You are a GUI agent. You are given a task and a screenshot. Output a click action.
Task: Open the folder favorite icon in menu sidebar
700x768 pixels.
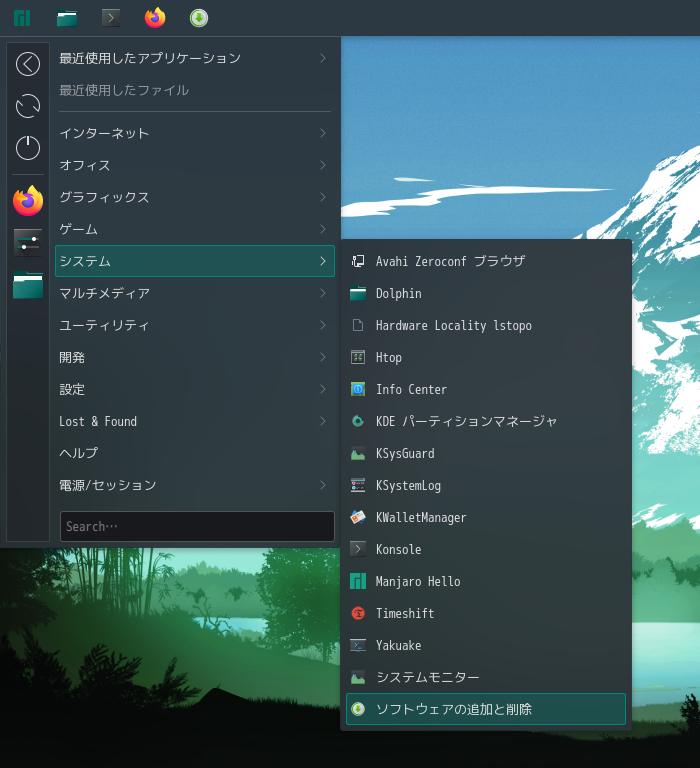[x=28, y=285]
